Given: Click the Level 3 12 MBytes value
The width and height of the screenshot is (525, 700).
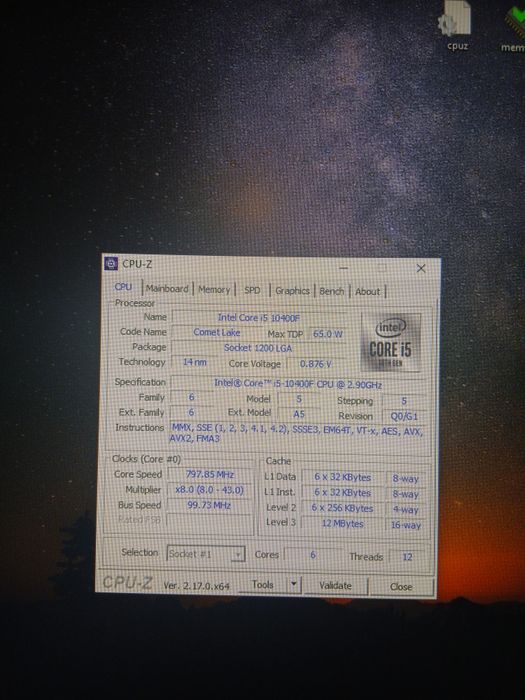Looking at the screenshot, I should coord(342,524).
